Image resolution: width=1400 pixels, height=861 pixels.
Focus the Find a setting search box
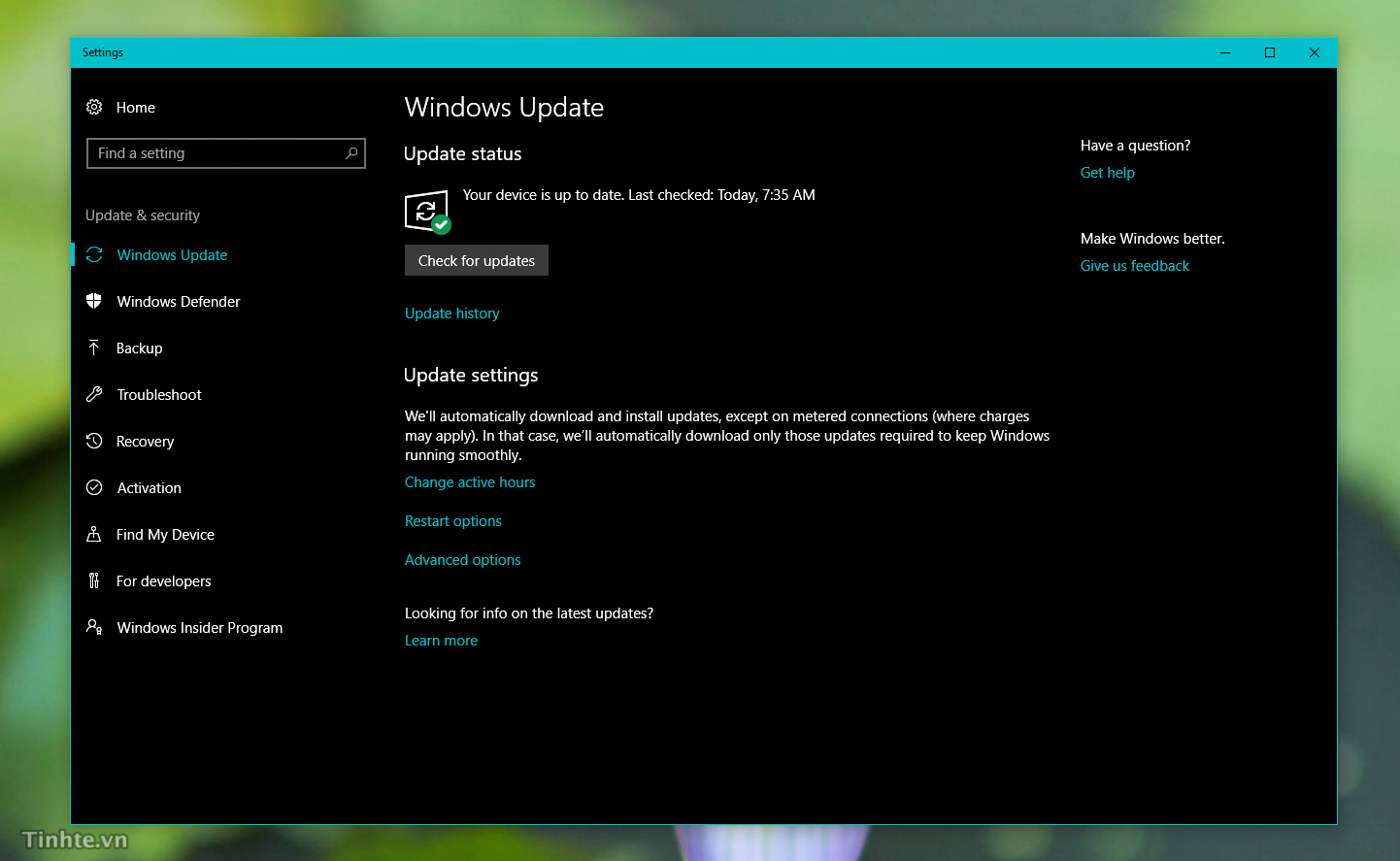tap(226, 153)
